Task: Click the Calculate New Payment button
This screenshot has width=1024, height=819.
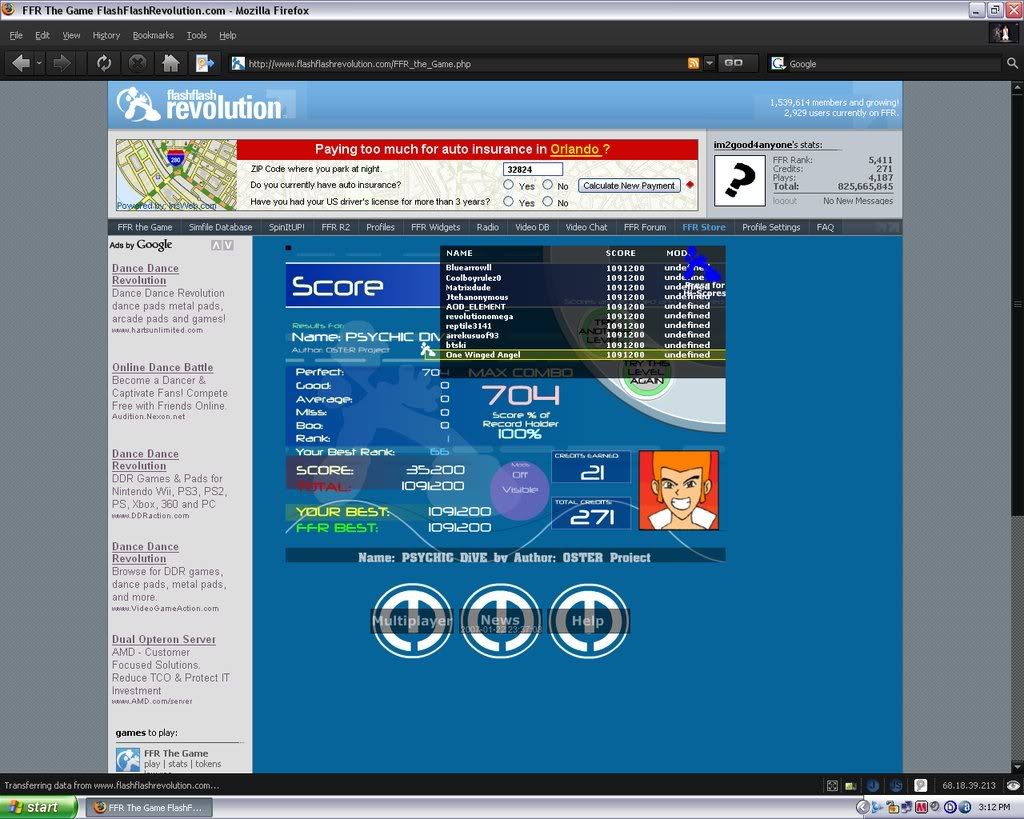Action: [x=629, y=186]
